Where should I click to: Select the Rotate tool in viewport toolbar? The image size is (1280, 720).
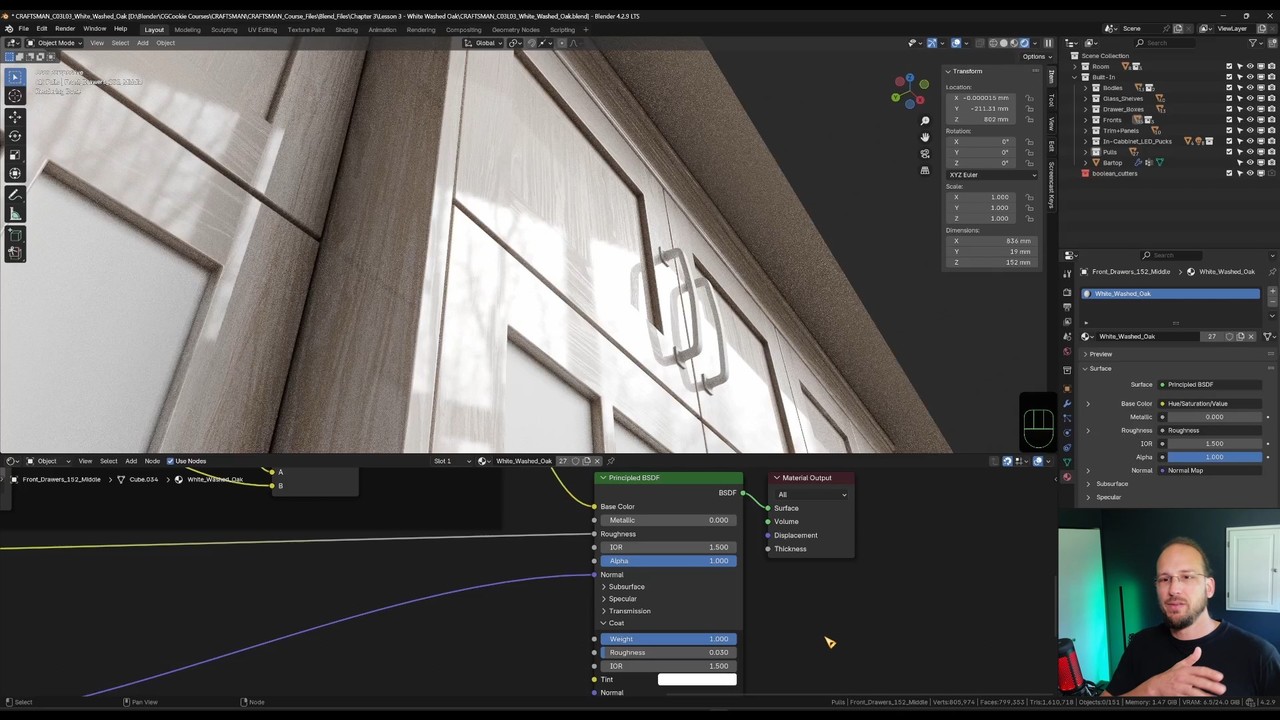click(15, 136)
